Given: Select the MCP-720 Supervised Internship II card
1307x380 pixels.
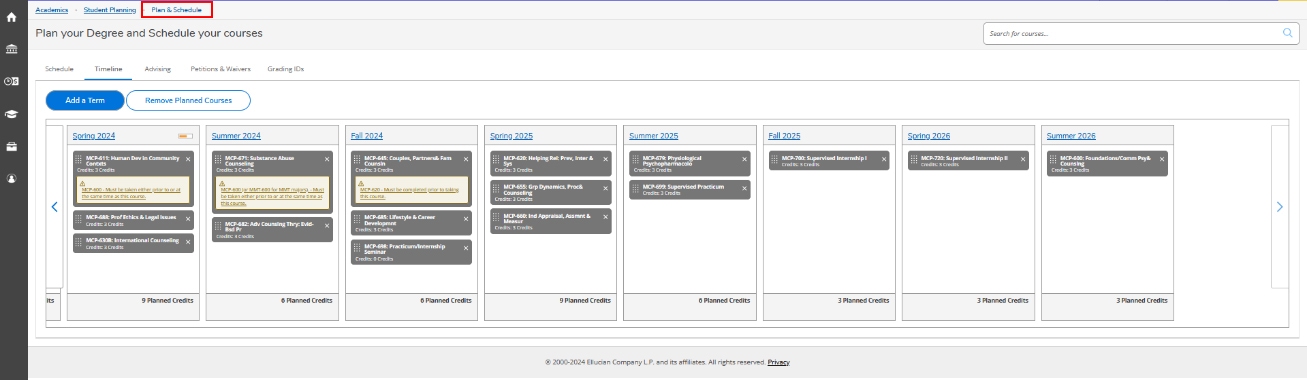Looking at the screenshot, I should coord(967,161).
